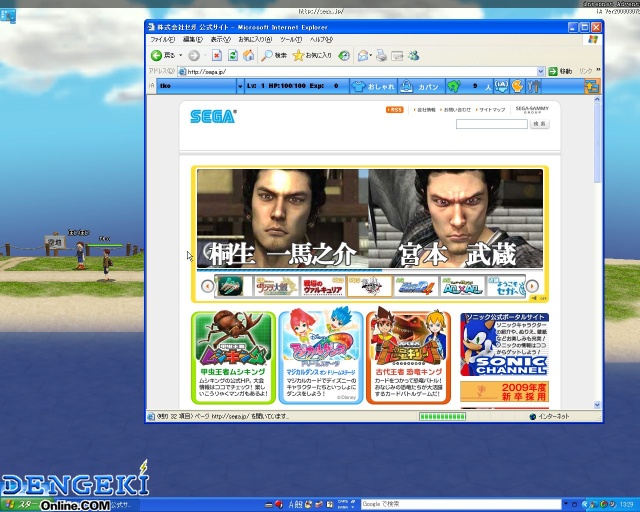Select the ALLxALL carousel thumbnail

[462, 286]
